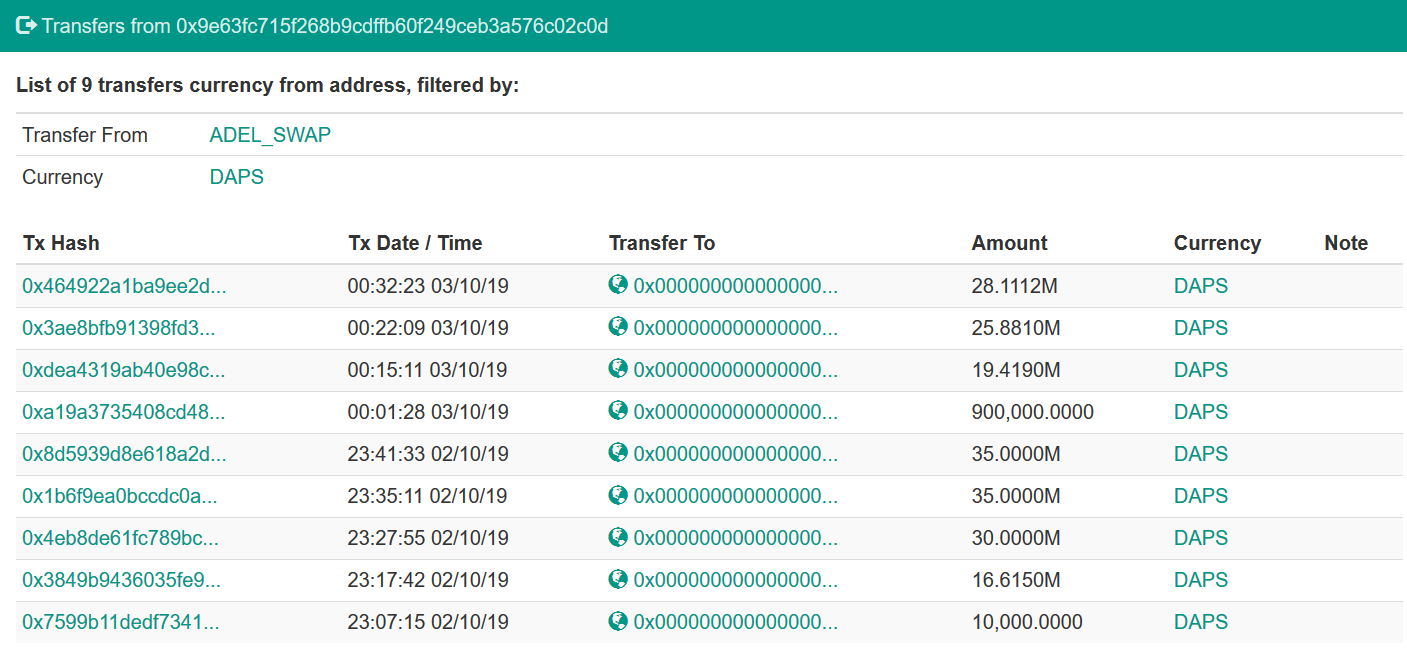Open recipient address in 00:15:11 row
The image size is (1407, 654).
736,370
